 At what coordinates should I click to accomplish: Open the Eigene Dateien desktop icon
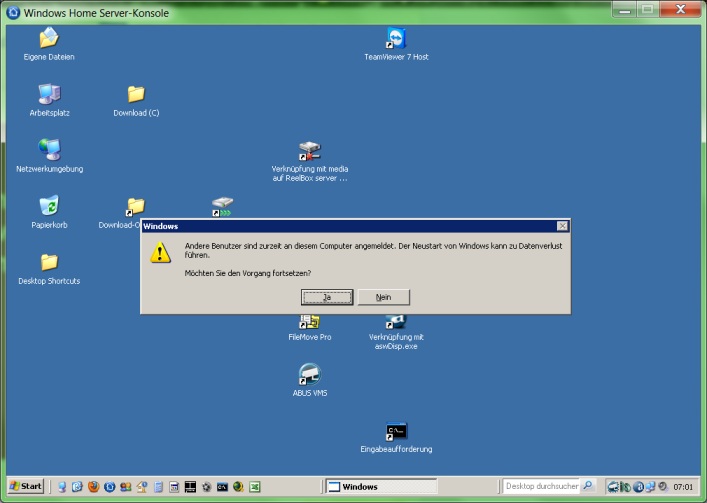[x=48, y=39]
